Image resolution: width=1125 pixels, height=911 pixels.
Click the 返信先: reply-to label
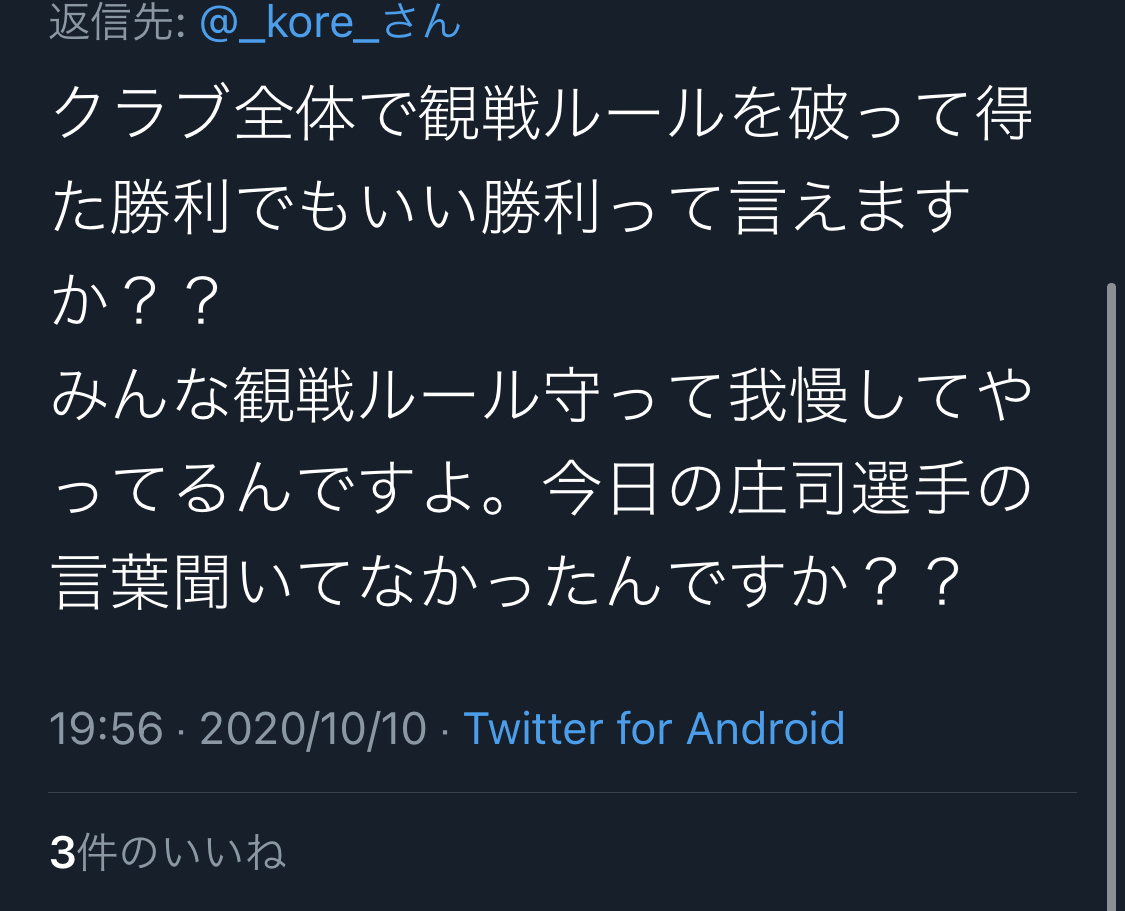tap(118, 22)
